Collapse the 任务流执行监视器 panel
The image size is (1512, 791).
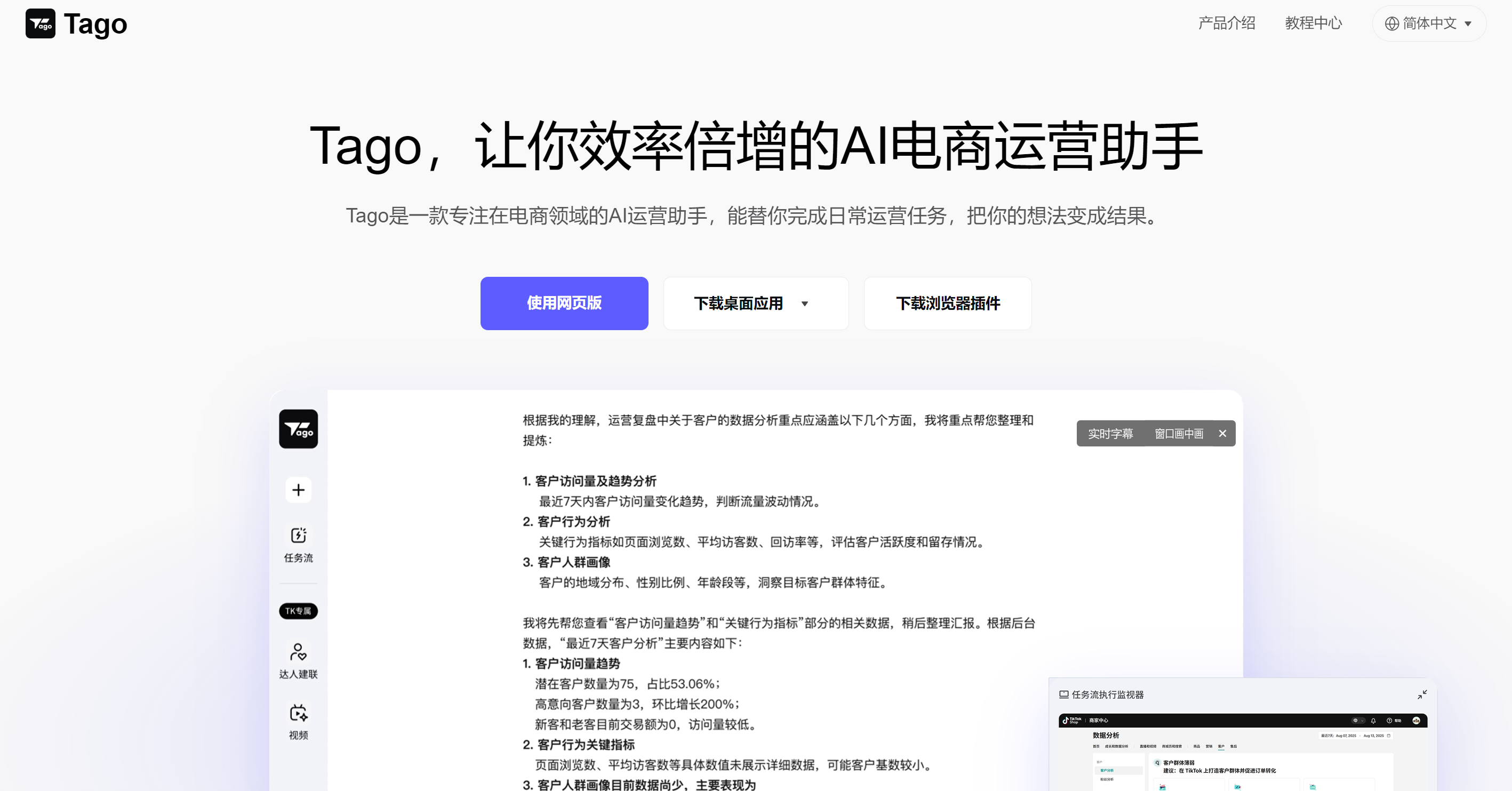click(x=1422, y=695)
